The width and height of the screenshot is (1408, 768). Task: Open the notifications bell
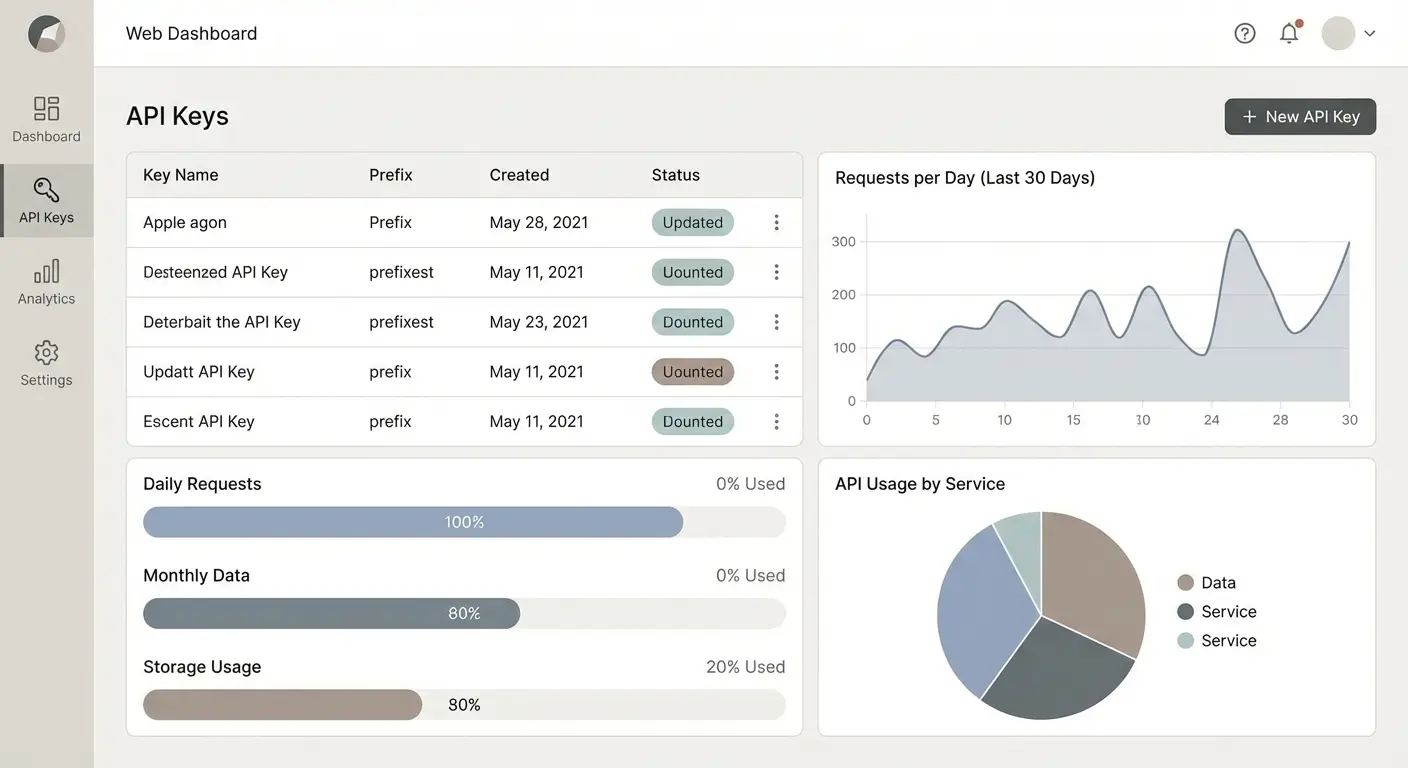coord(1290,33)
